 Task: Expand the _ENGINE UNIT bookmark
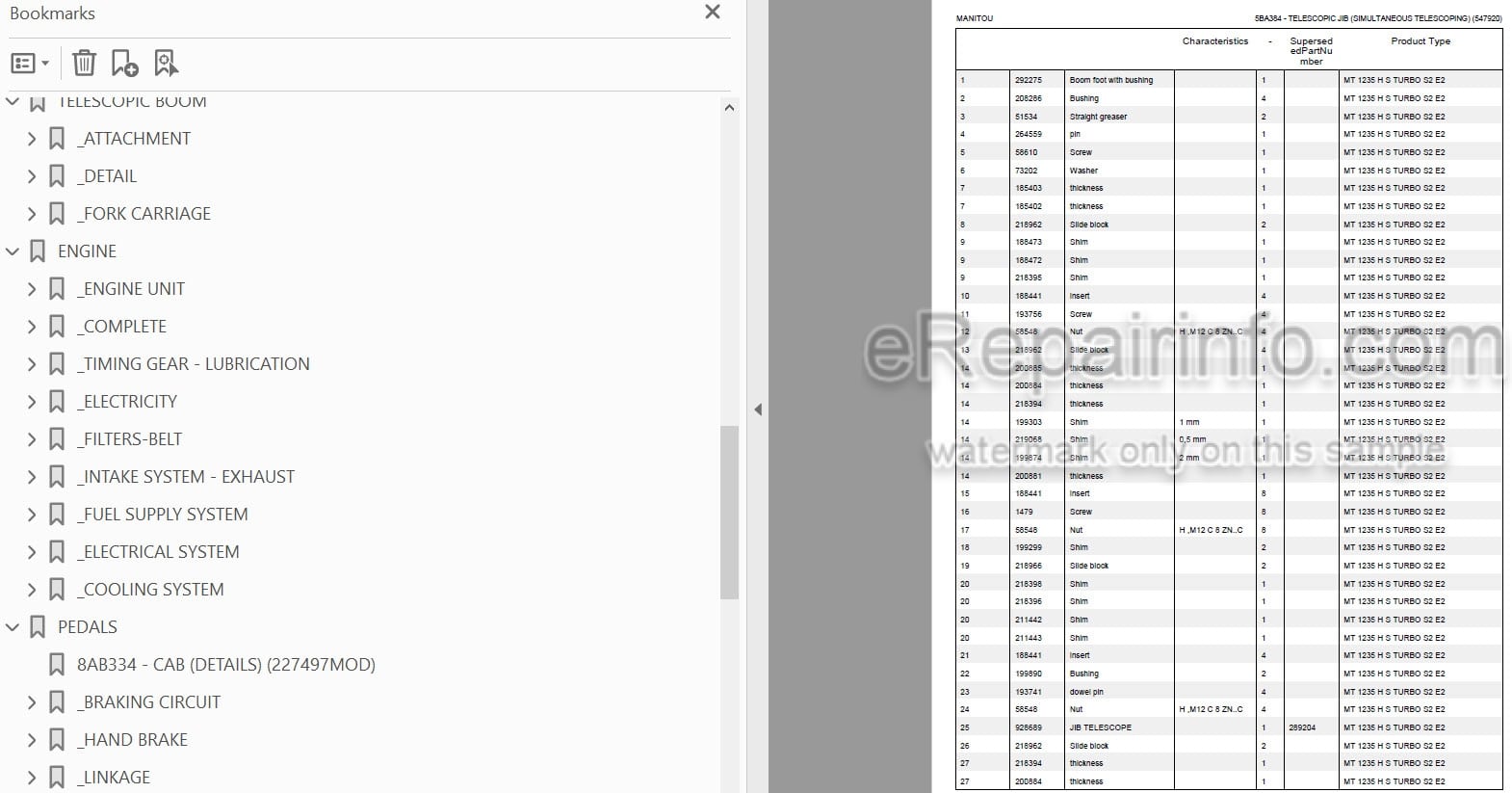pyautogui.click(x=32, y=289)
